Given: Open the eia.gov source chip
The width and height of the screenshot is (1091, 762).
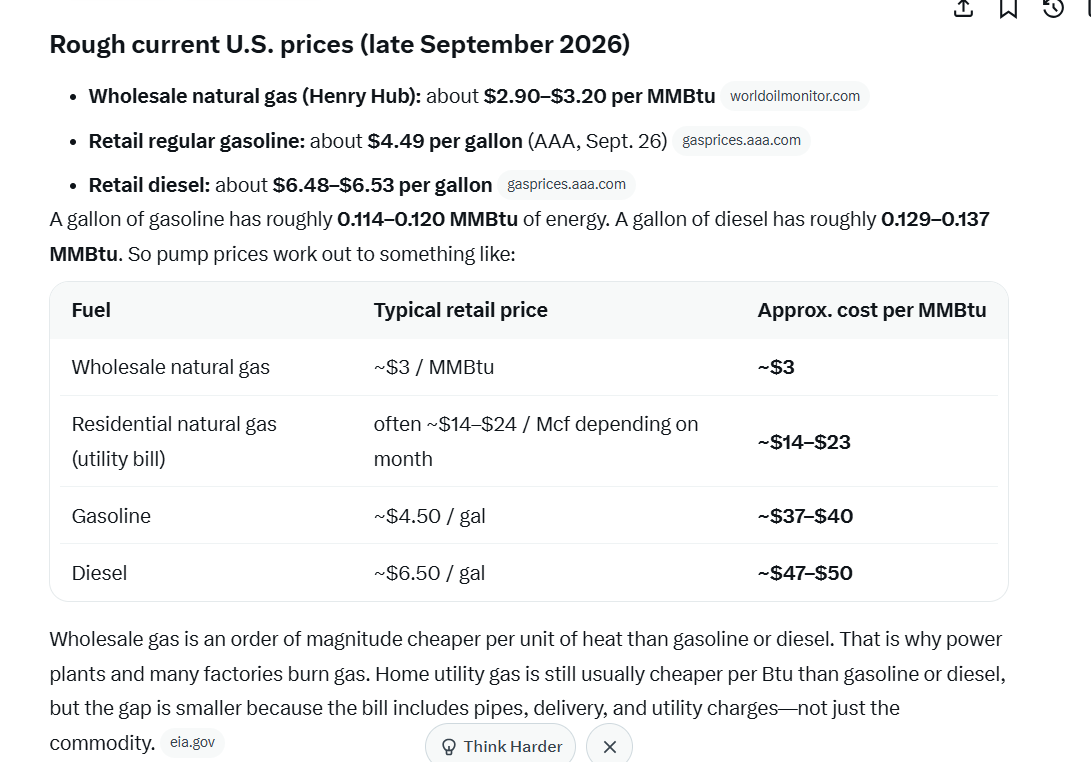Looking at the screenshot, I should click(193, 743).
